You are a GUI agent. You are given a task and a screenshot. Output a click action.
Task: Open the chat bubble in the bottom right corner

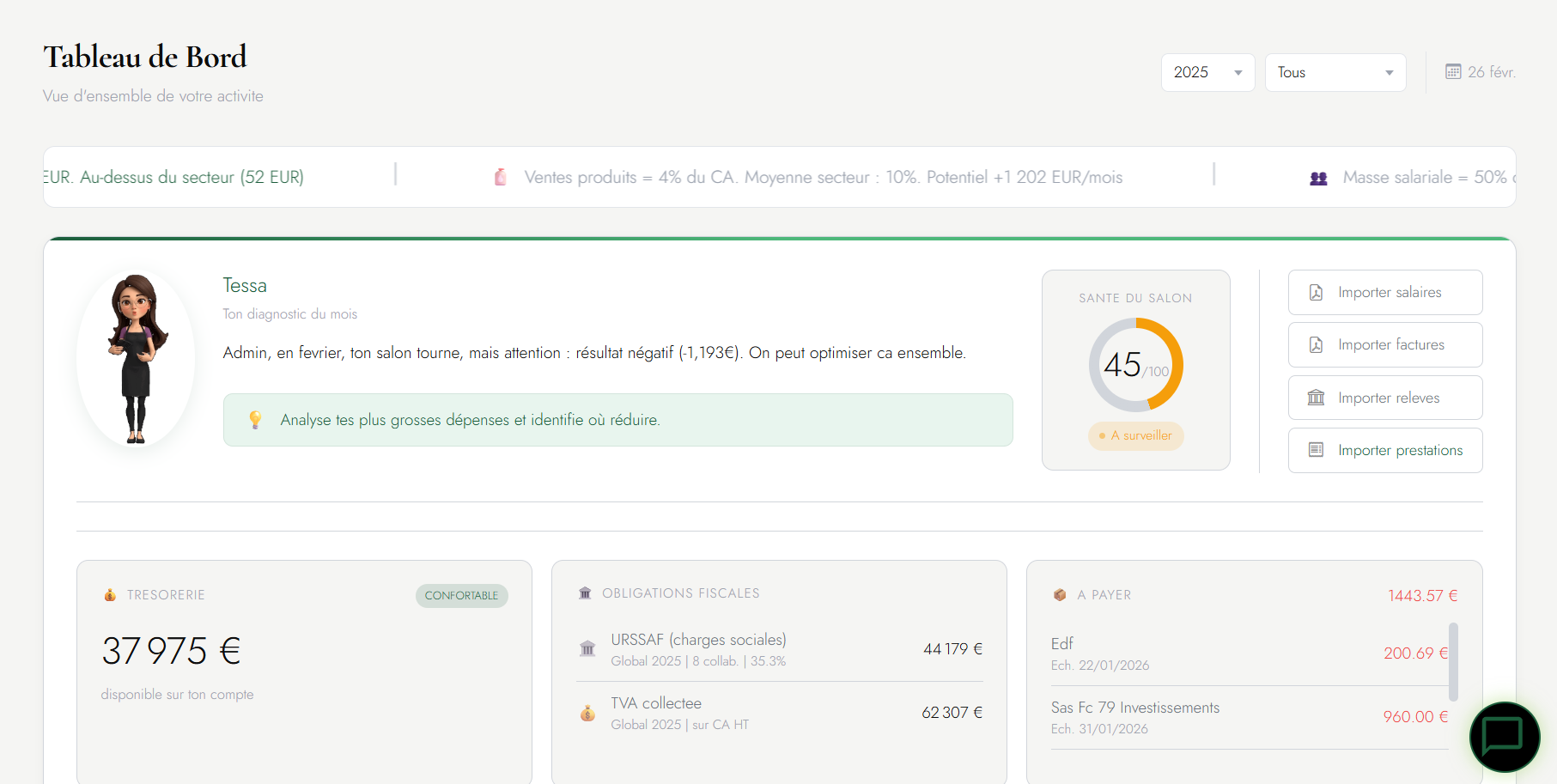(1504, 737)
